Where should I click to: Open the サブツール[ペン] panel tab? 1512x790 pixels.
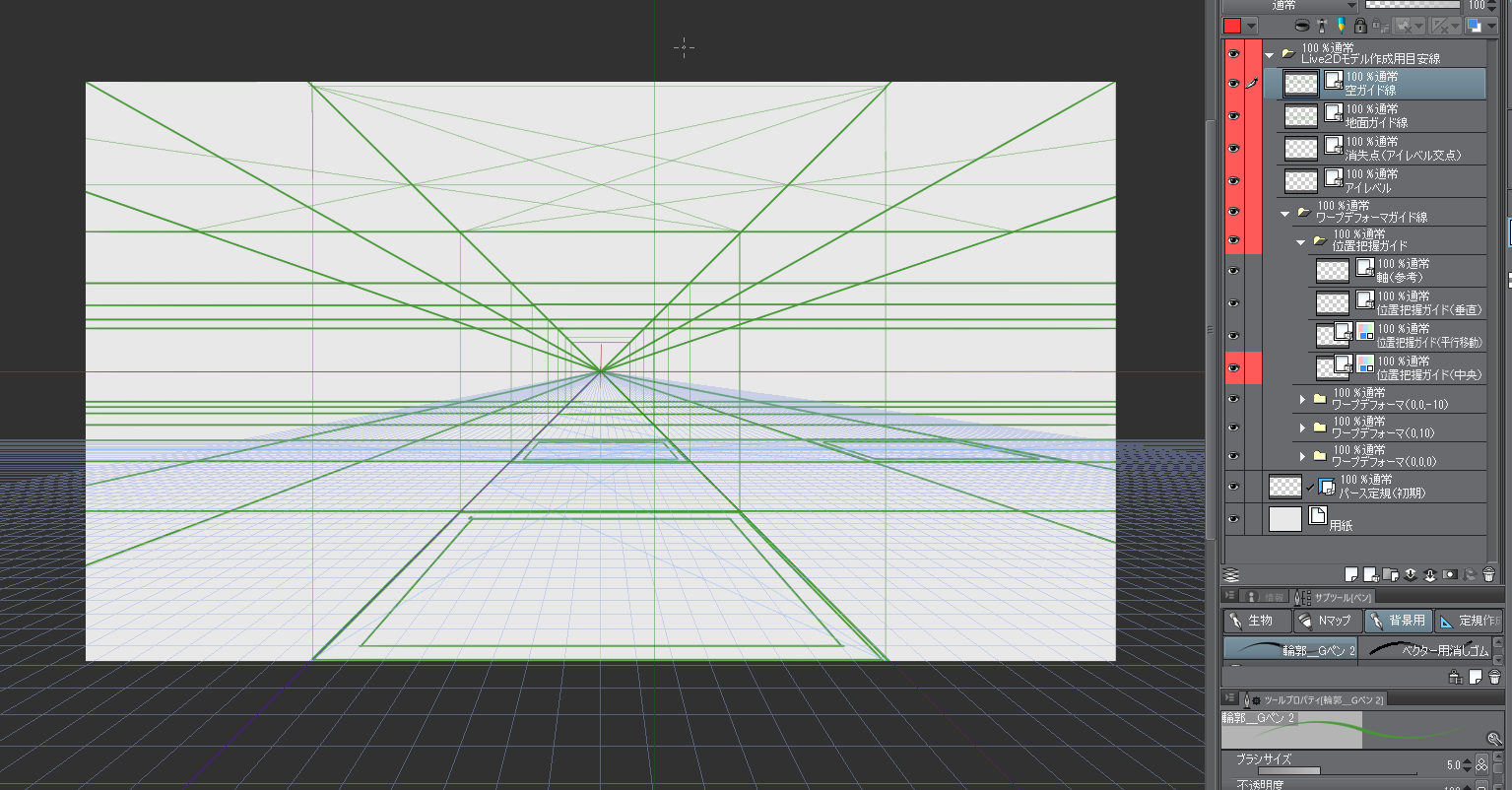tap(1335, 597)
